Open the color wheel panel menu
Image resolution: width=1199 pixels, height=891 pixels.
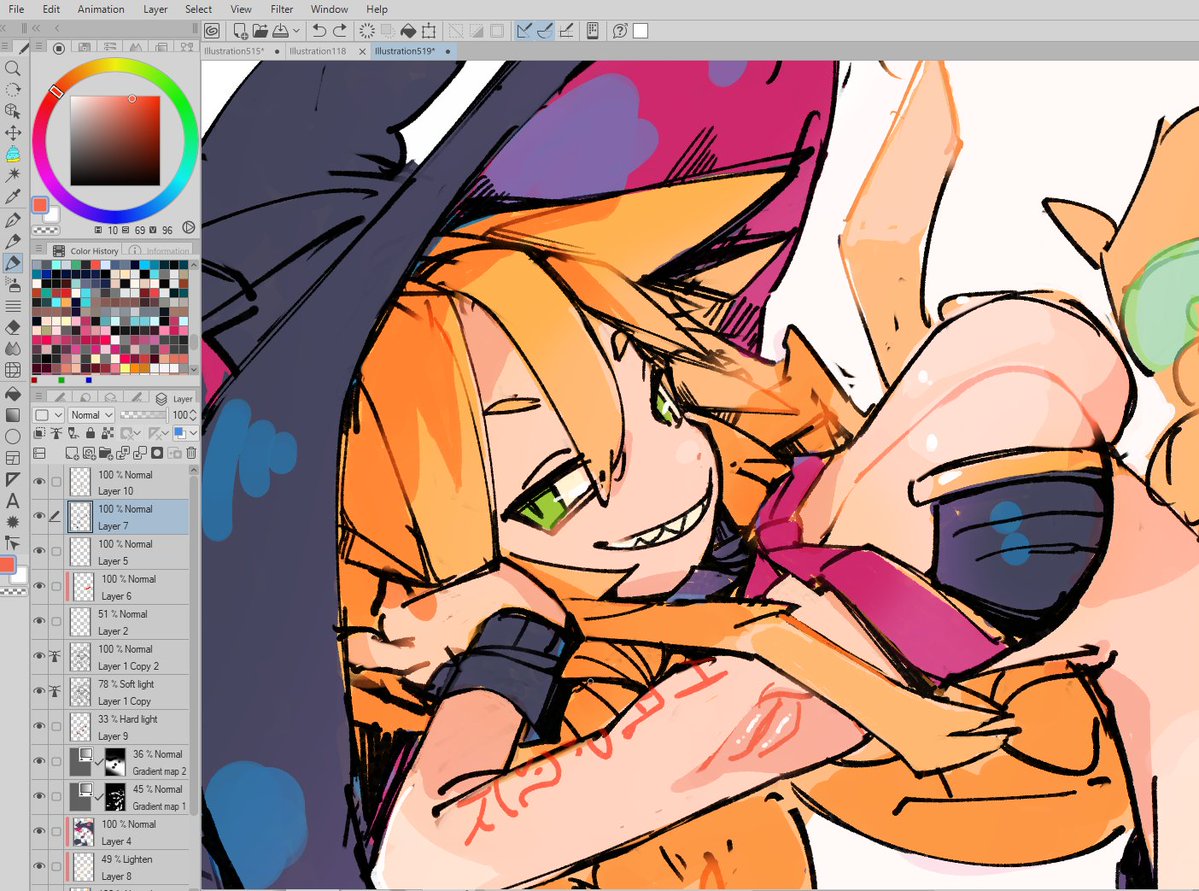coord(38,47)
